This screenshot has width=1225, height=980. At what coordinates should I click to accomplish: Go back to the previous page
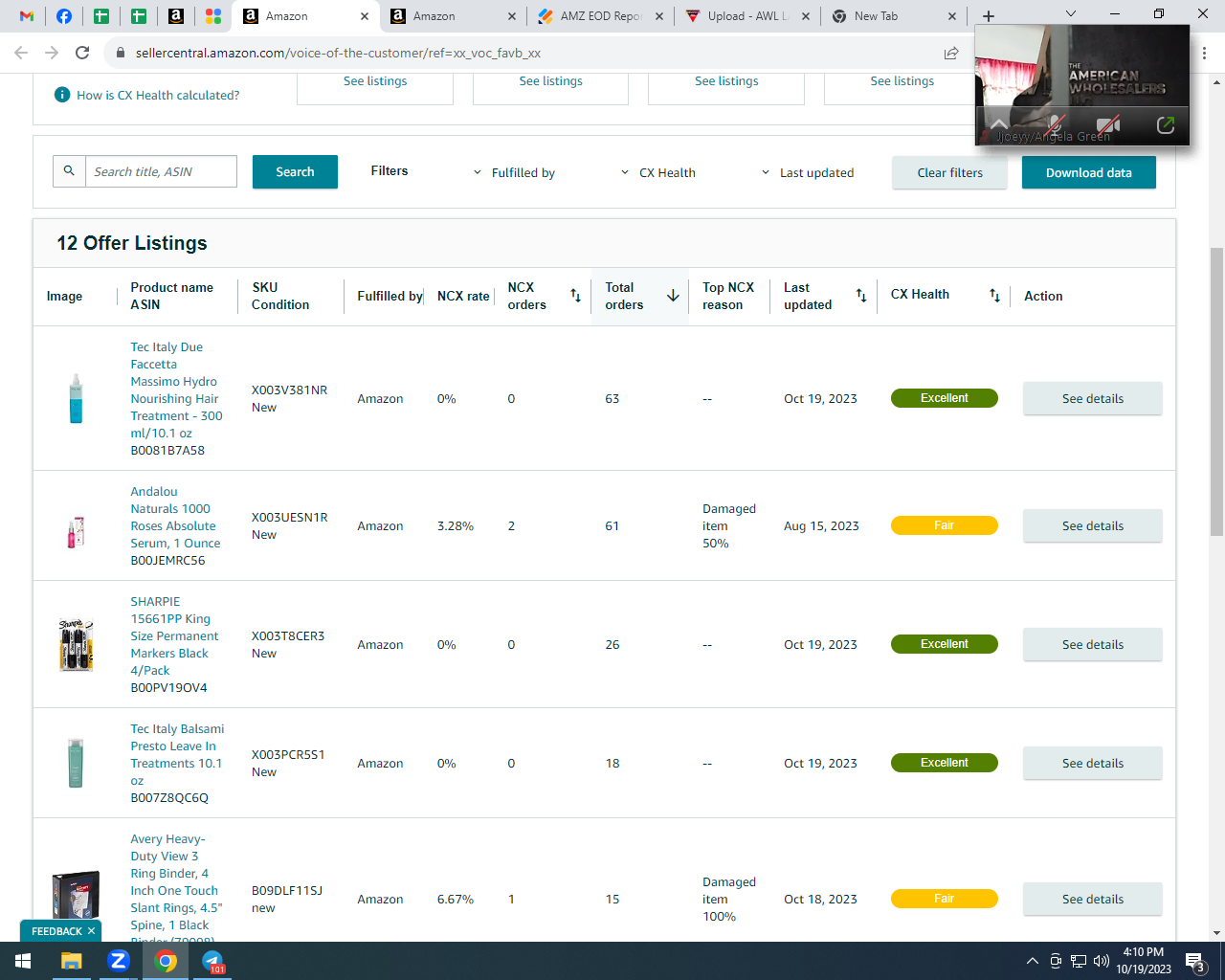(21, 53)
